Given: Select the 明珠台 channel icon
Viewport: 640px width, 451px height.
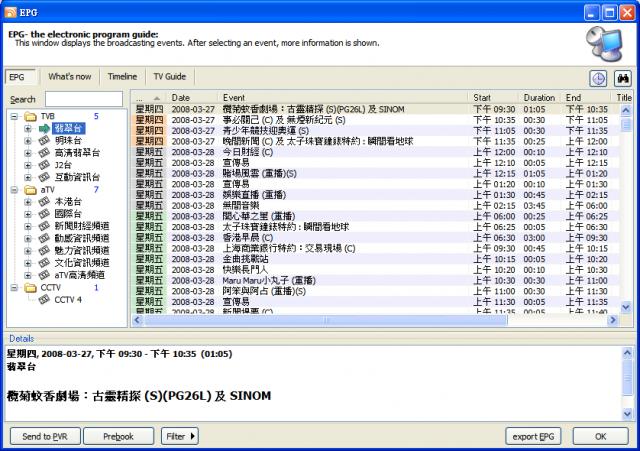Looking at the screenshot, I should coord(44,141).
